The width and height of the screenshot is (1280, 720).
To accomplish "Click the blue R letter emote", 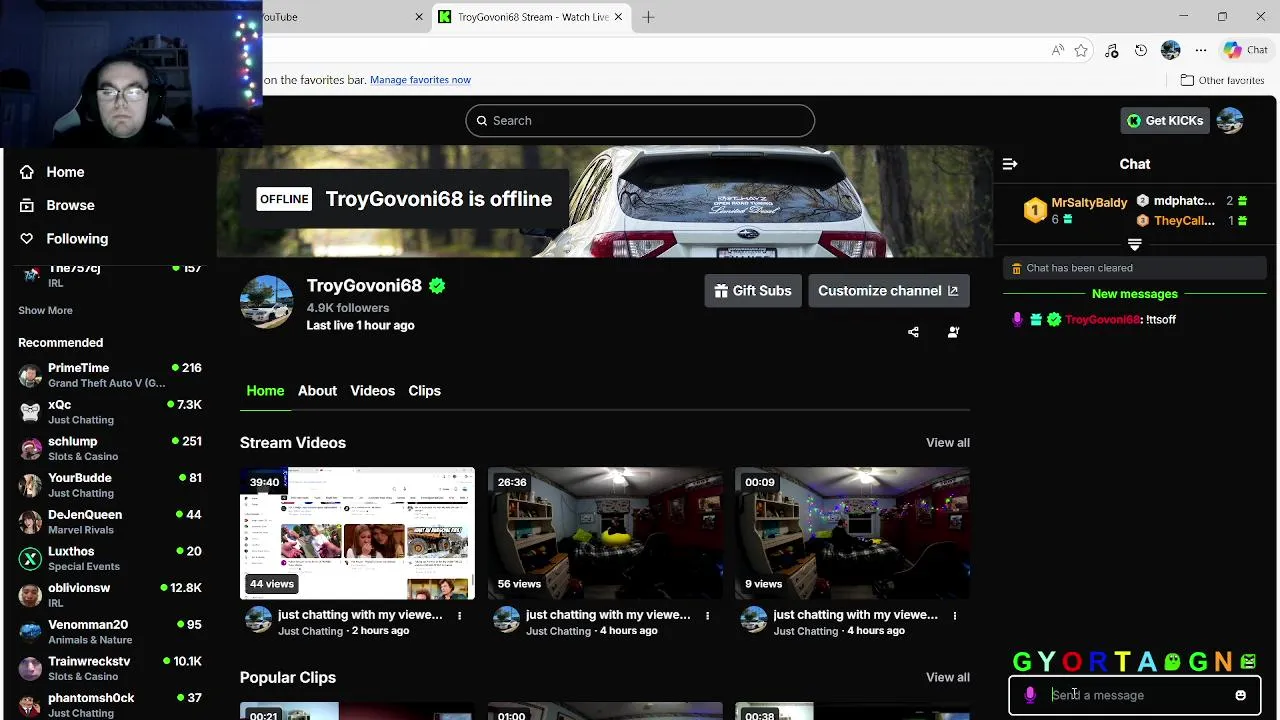I will pos(1098,661).
